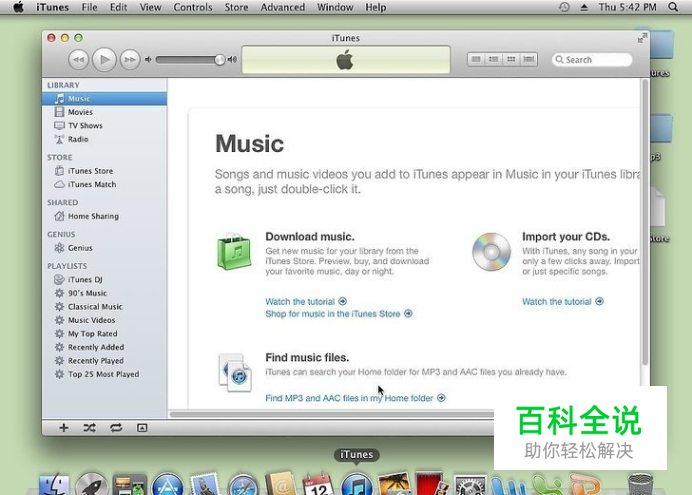692x495 pixels.
Task: Toggle shuffle at the window bottom
Action: (90, 428)
